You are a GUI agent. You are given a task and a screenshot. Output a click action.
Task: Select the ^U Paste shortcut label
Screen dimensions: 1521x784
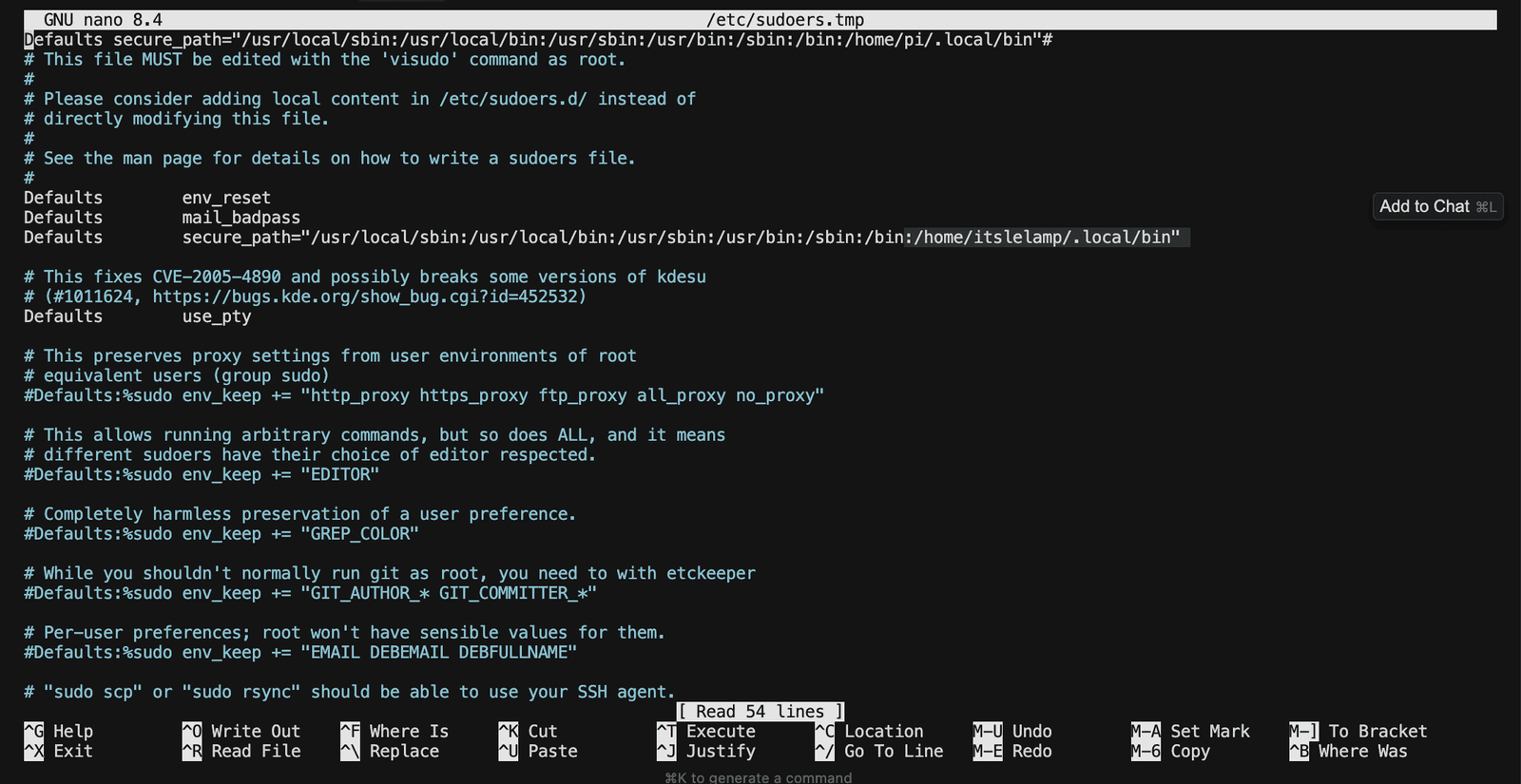coord(538,751)
